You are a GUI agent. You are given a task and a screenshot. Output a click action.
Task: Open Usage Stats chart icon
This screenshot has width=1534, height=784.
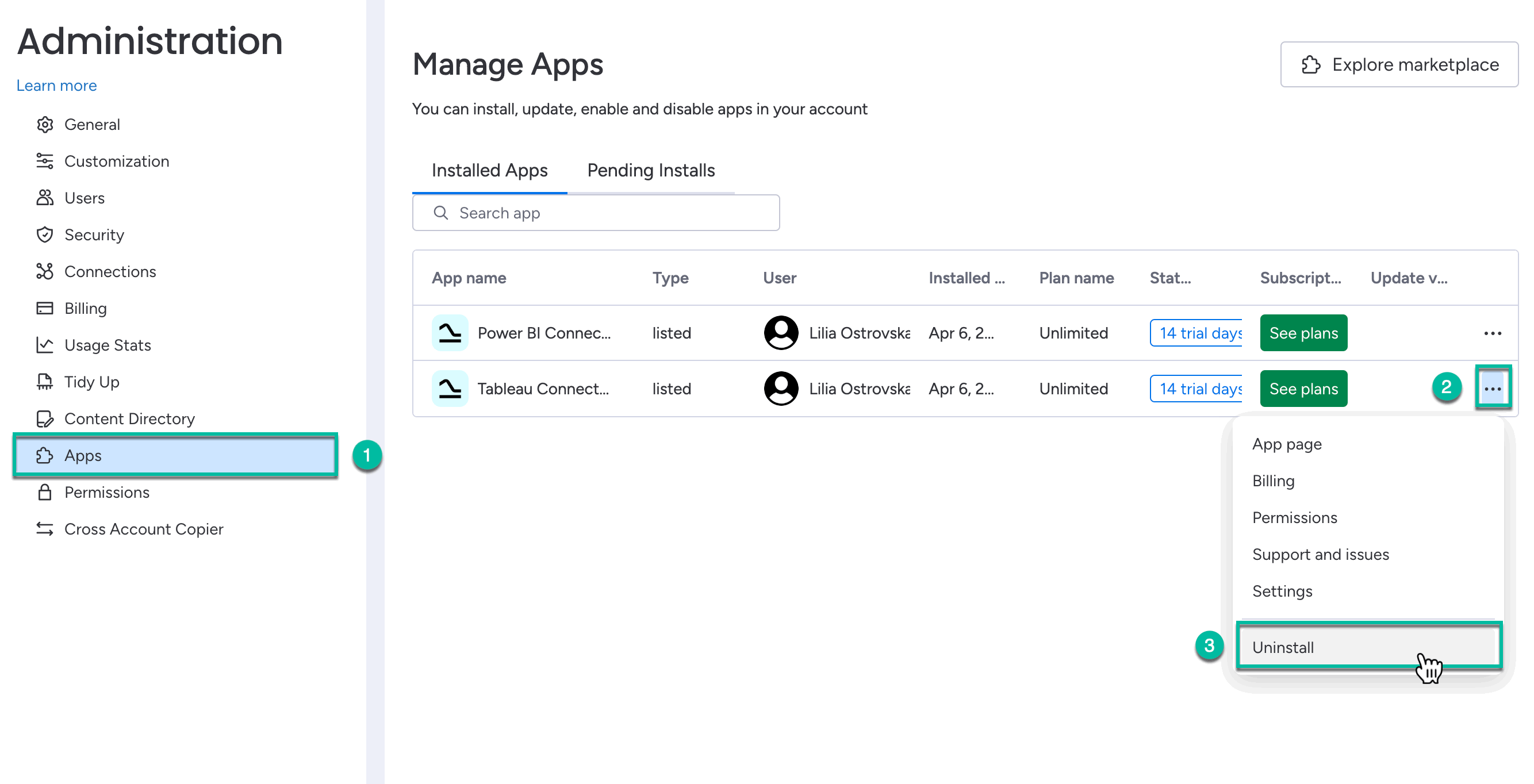tap(45, 345)
